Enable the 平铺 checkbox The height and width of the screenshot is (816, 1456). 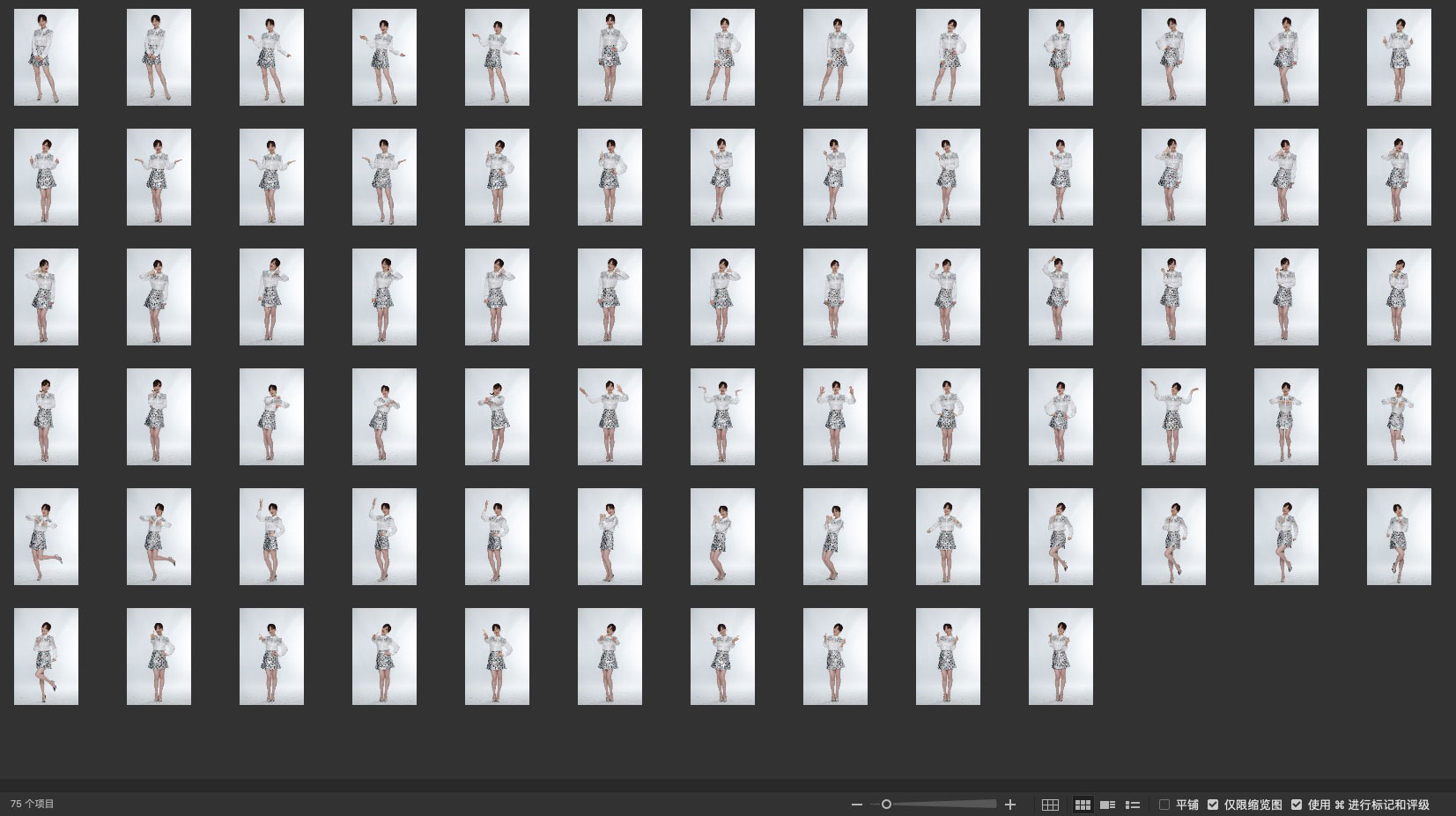[1164, 805]
